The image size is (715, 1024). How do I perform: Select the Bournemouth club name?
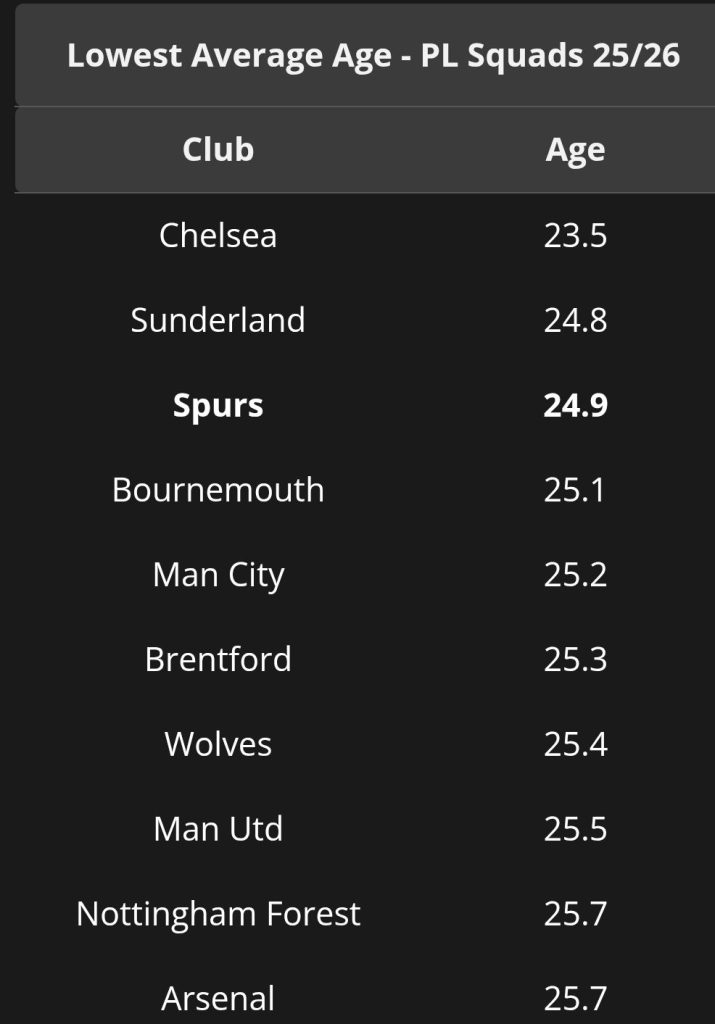tap(218, 490)
